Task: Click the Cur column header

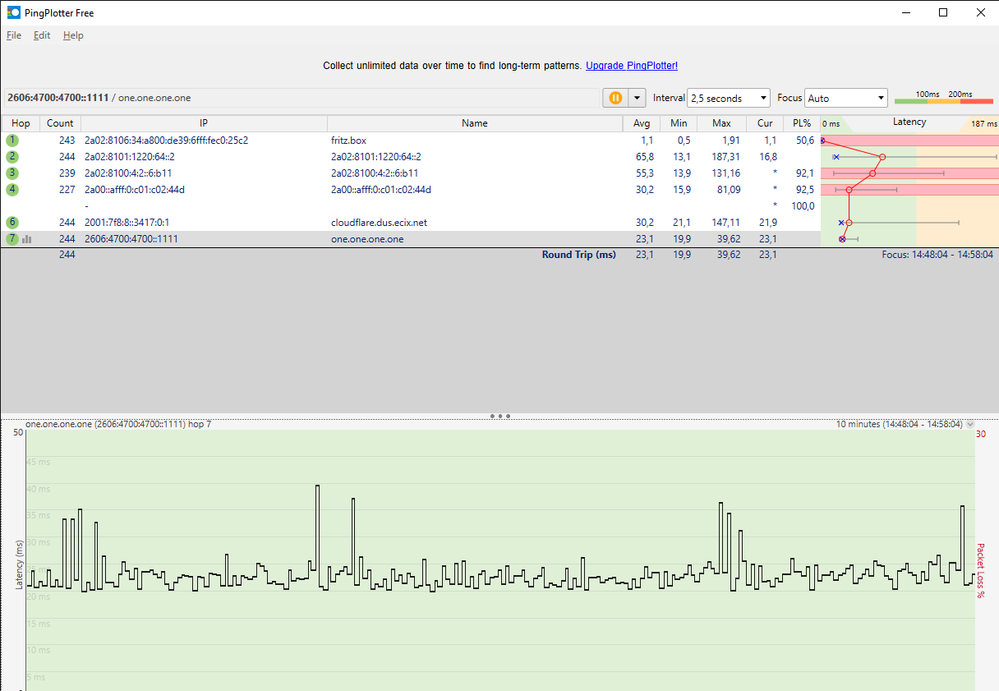Action: coord(765,124)
